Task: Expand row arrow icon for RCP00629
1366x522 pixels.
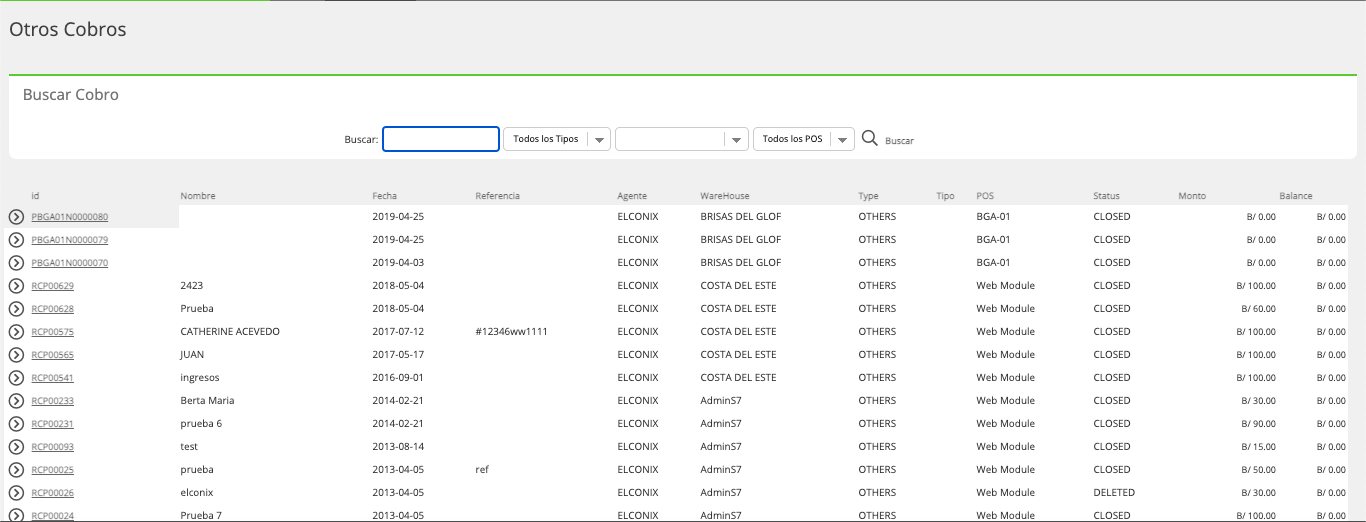Action: [x=16, y=286]
